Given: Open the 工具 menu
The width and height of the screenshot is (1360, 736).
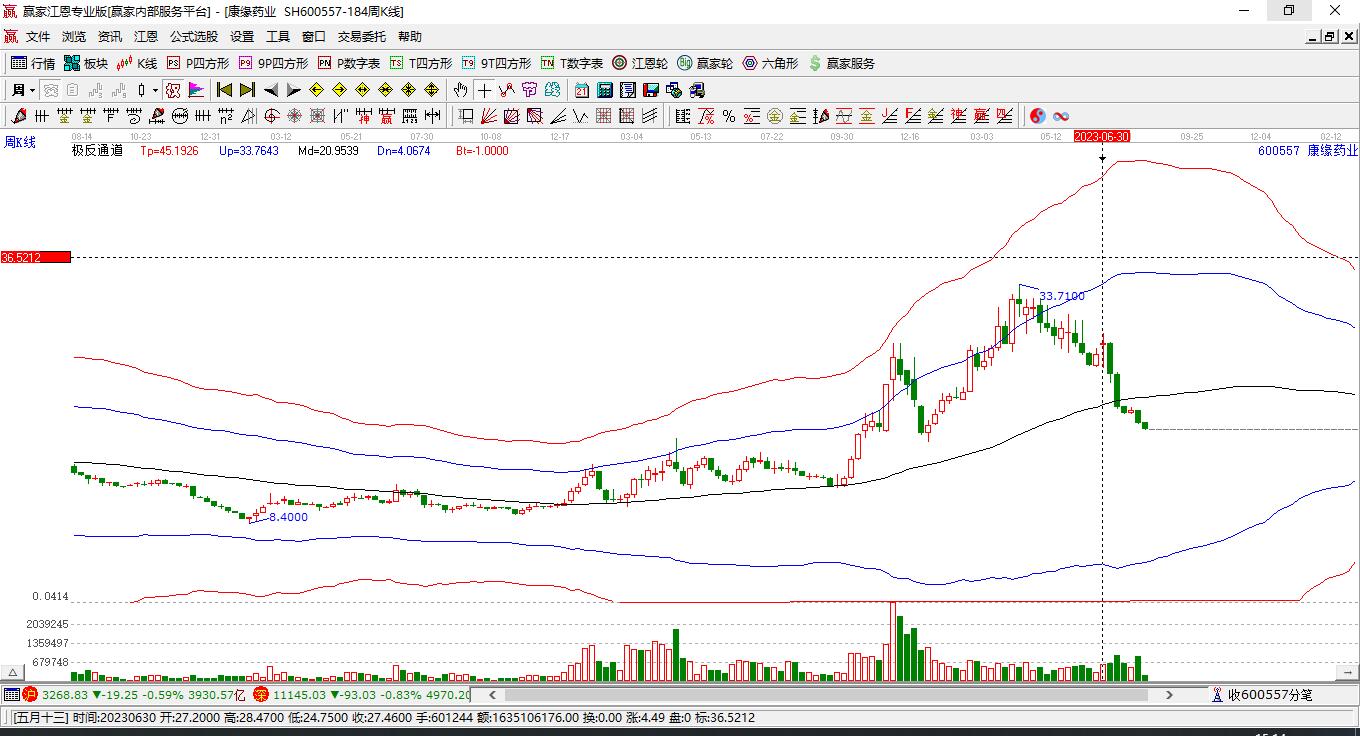Looking at the screenshot, I should [x=278, y=37].
